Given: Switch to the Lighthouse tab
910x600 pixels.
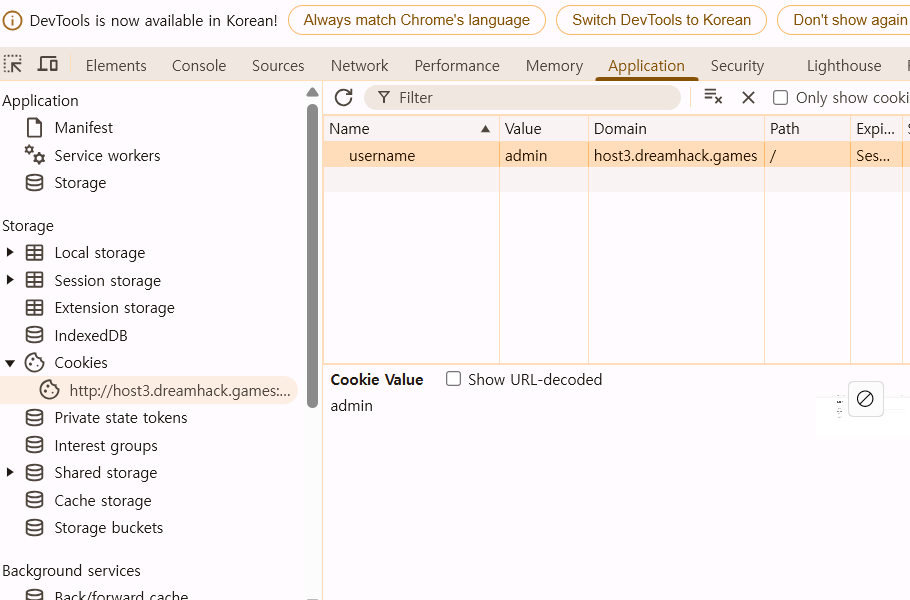Looking at the screenshot, I should coord(844,66).
